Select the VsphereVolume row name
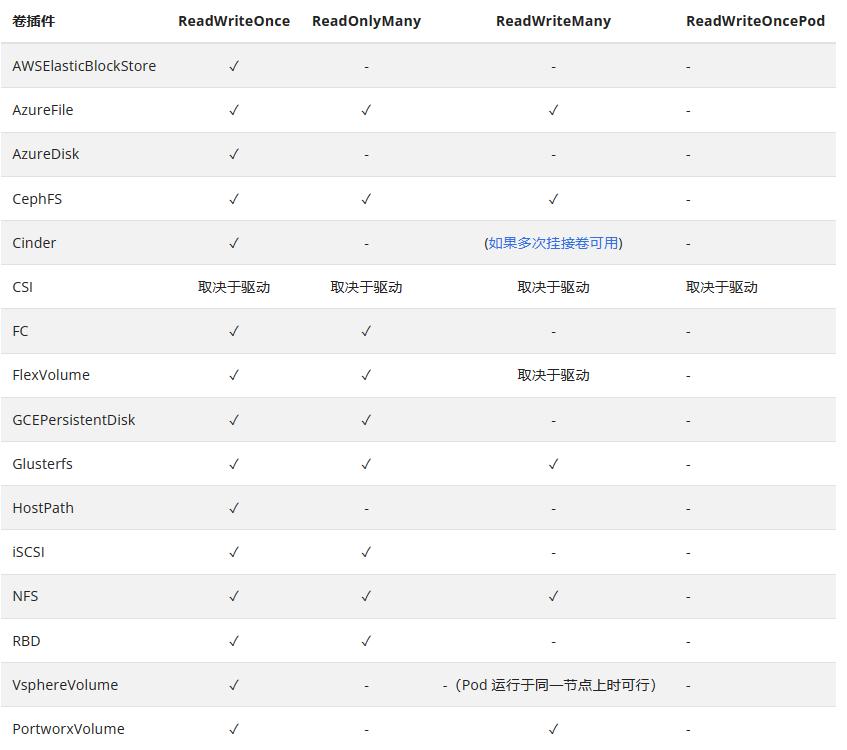Viewport: 847px width, 750px height. [x=65, y=685]
